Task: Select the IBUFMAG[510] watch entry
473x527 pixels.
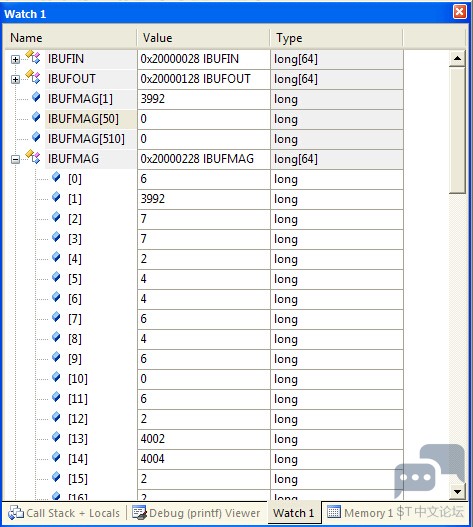Action: [x=86, y=139]
